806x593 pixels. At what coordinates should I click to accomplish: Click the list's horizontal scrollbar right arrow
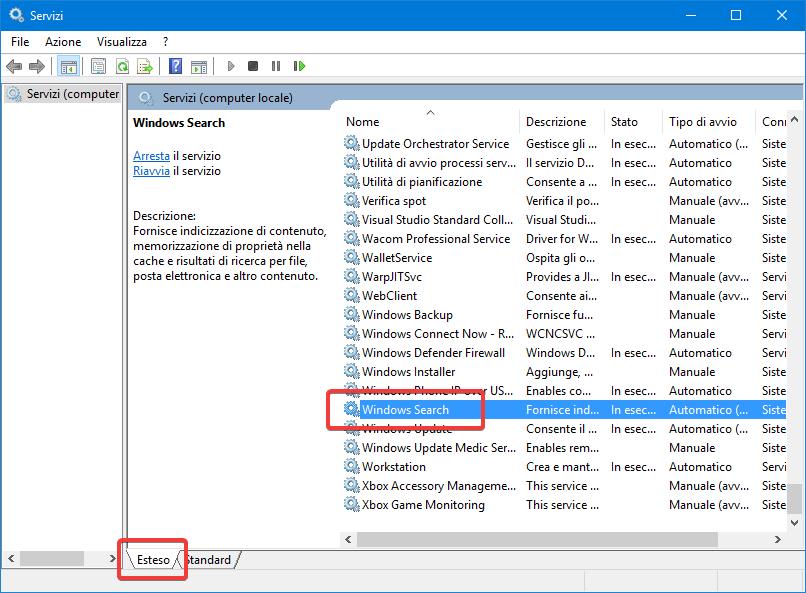[777, 540]
